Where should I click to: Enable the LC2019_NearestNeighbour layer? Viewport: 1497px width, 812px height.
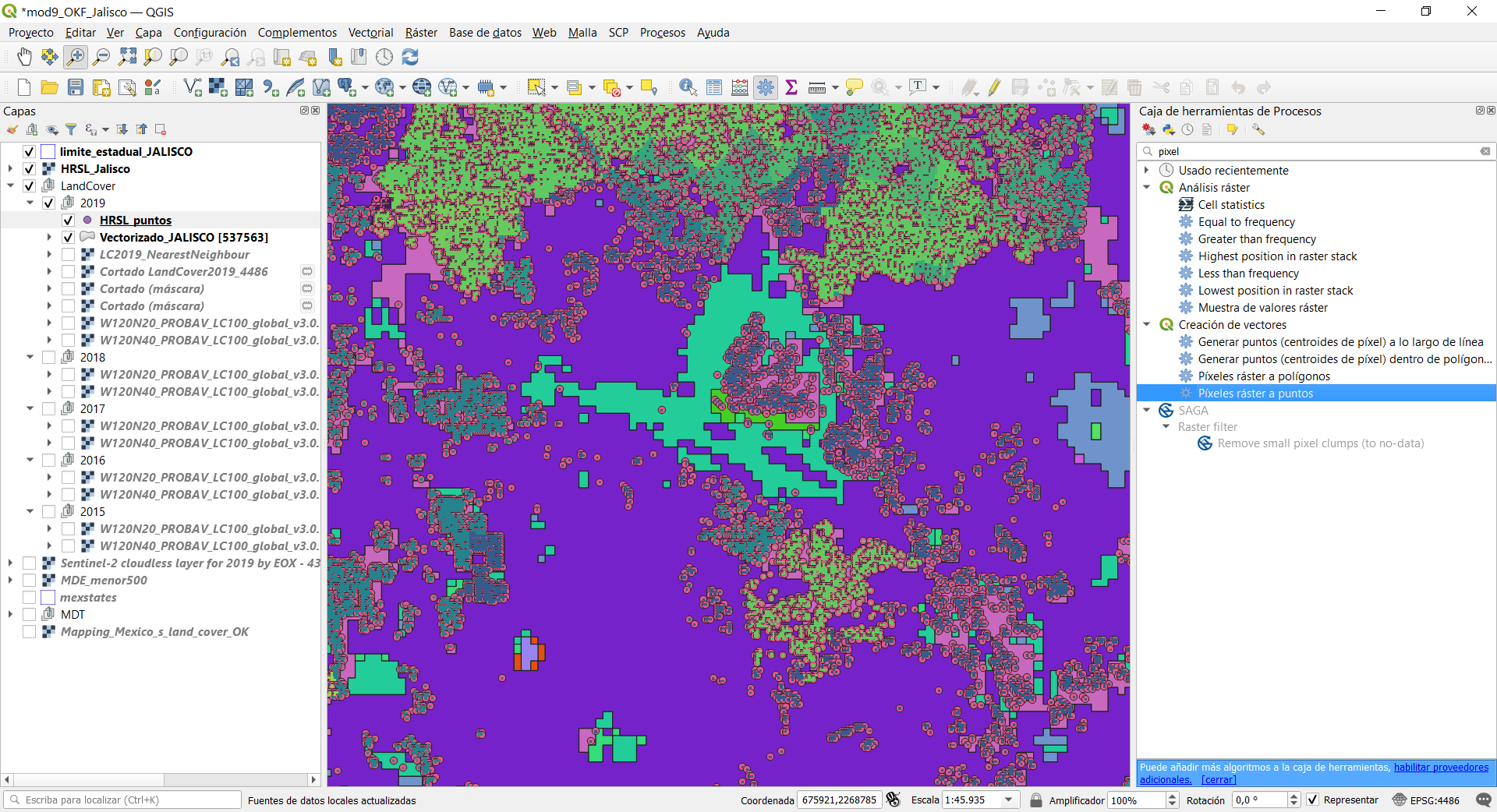[x=68, y=254]
